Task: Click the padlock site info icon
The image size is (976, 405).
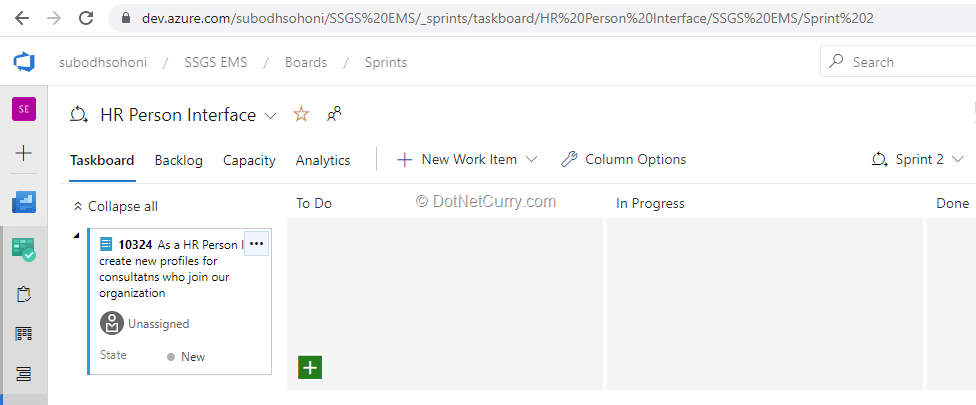Action: [x=126, y=19]
